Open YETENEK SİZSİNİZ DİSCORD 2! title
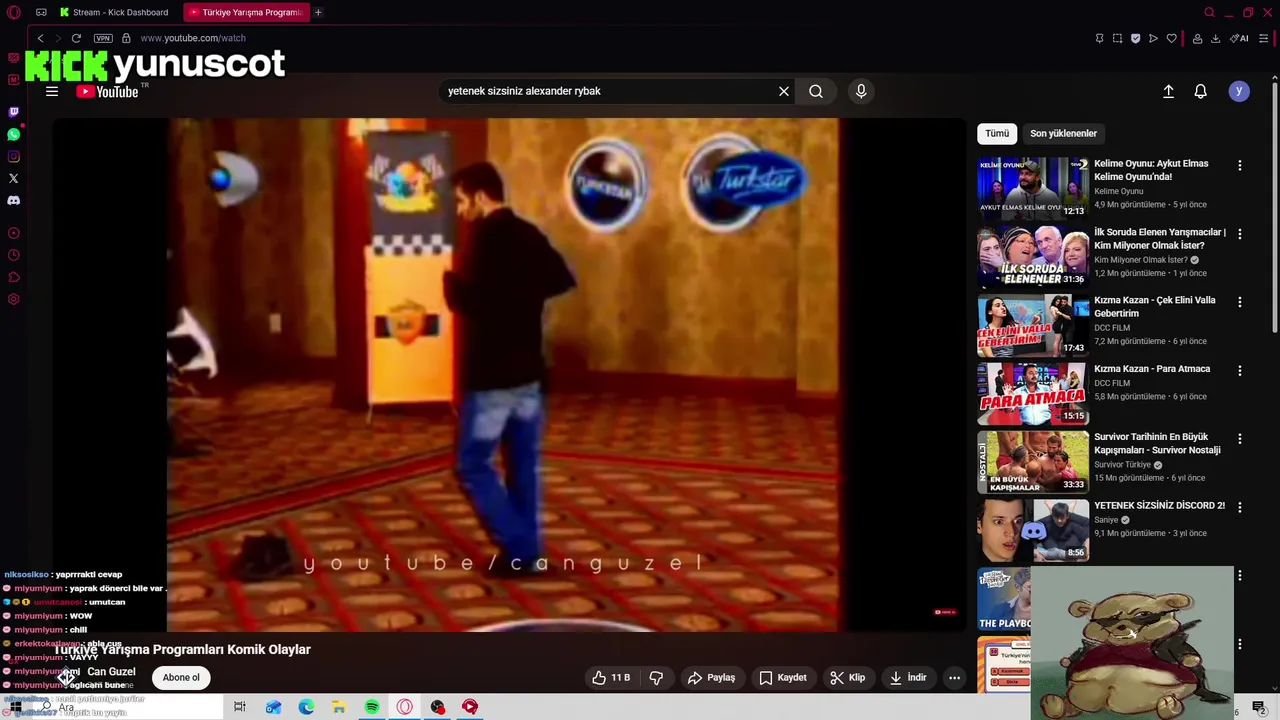 1159,506
